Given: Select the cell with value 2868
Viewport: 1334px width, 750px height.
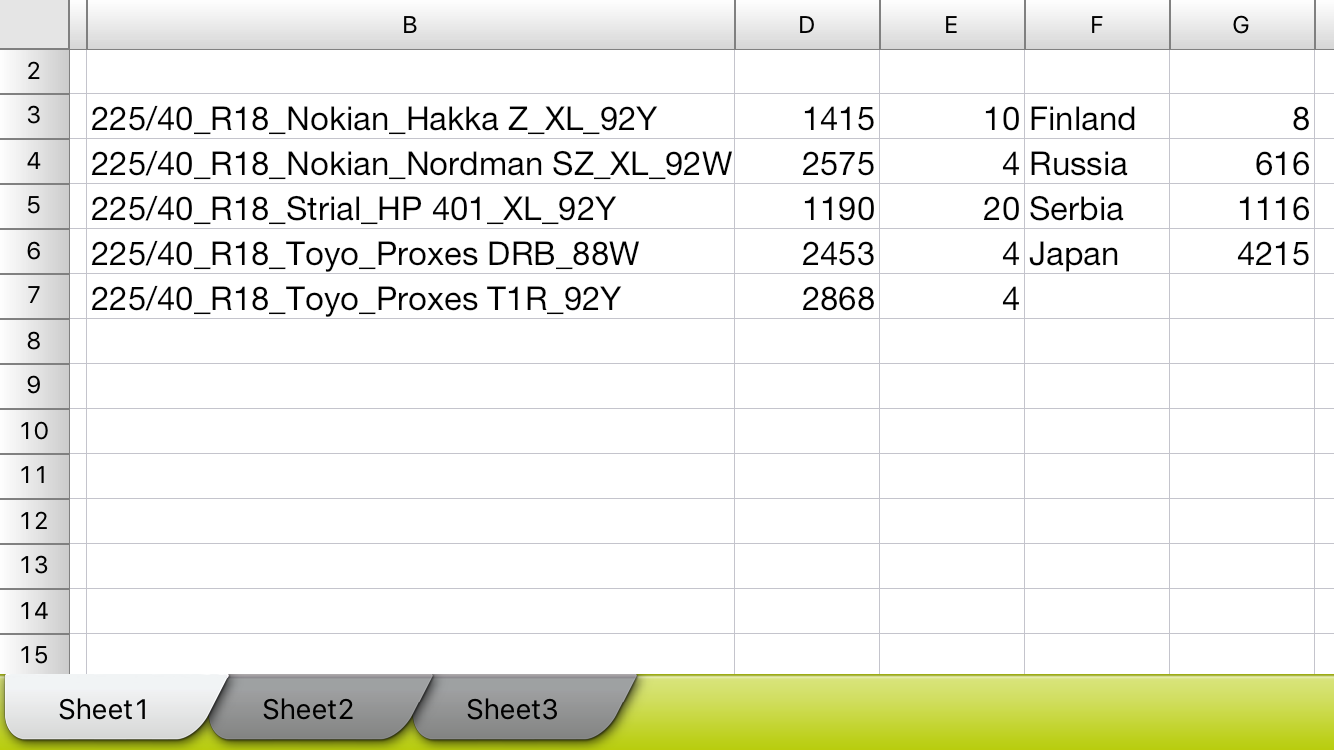Looking at the screenshot, I should [807, 299].
